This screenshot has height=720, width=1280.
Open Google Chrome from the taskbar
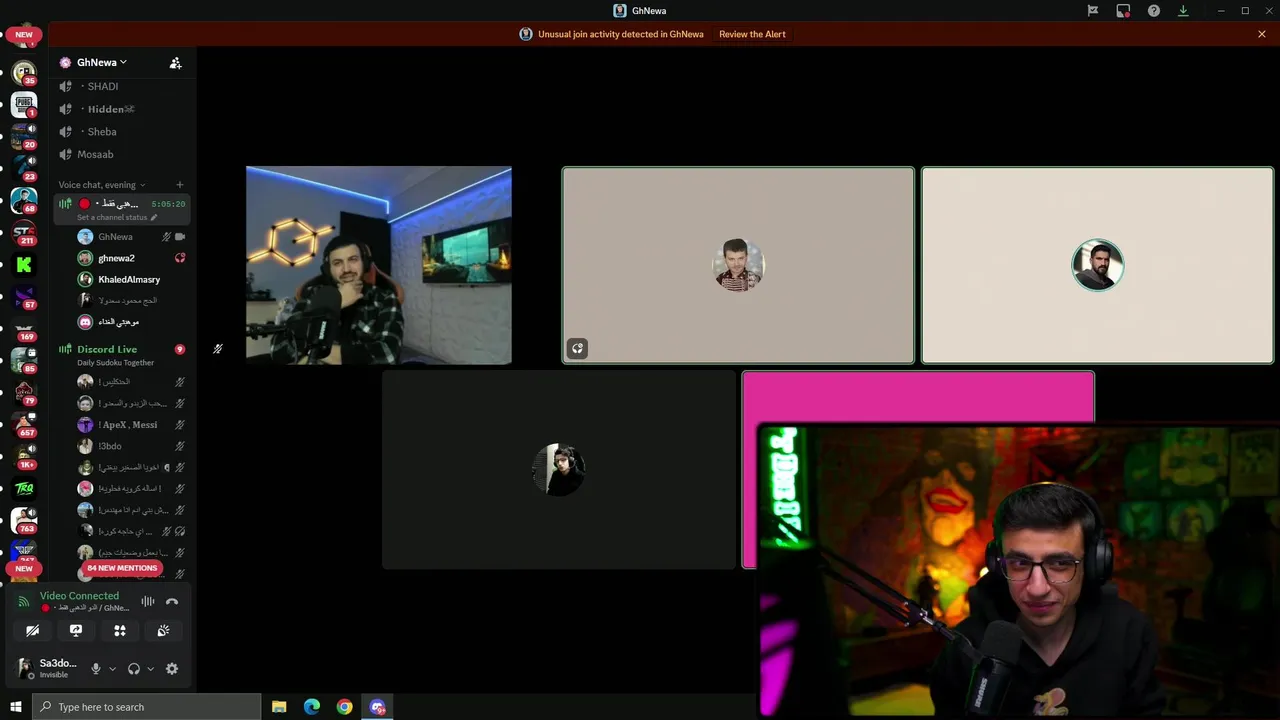click(x=344, y=707)
